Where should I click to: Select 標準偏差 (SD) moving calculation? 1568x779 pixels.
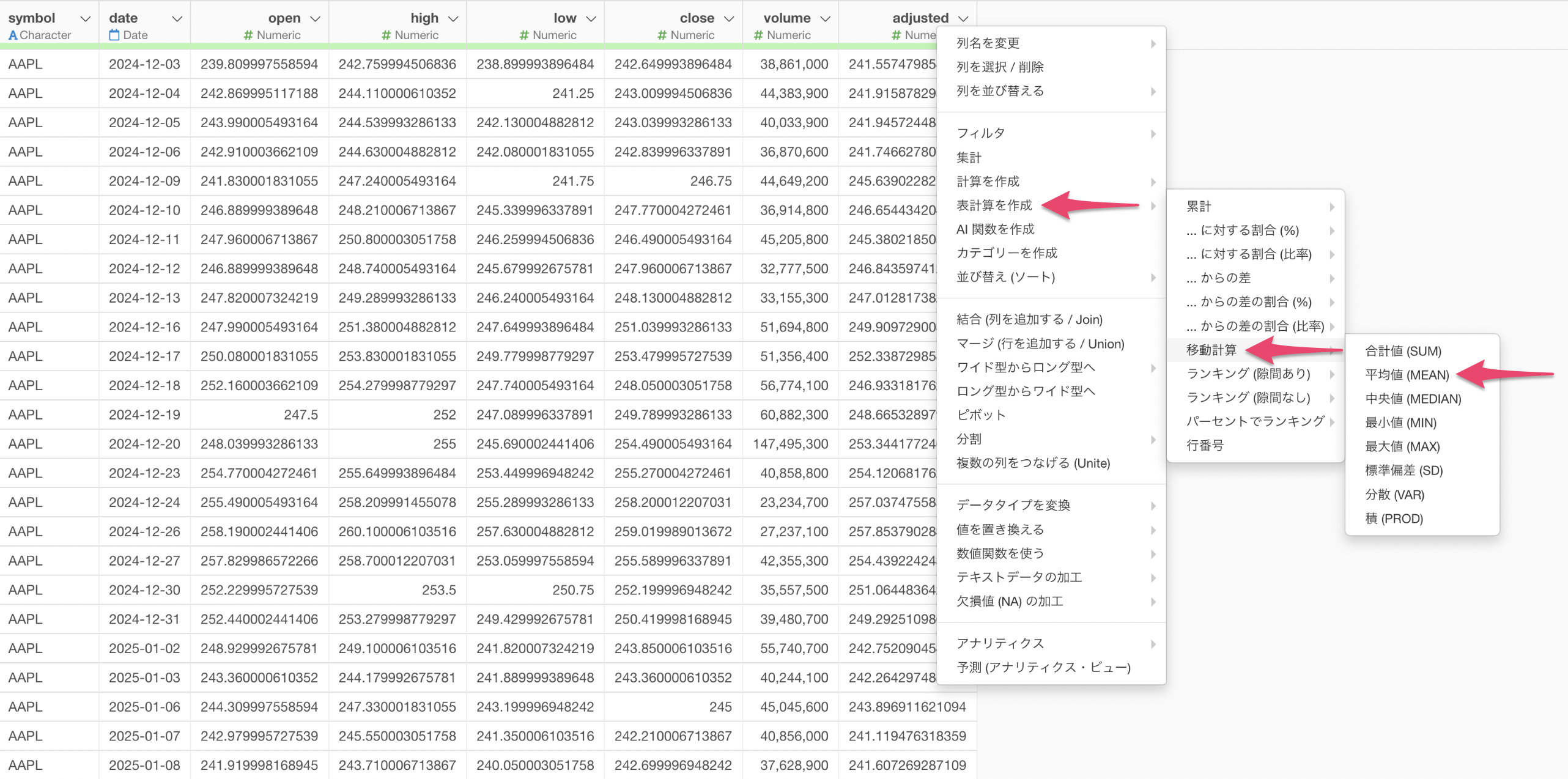[x=1403, y=470]
